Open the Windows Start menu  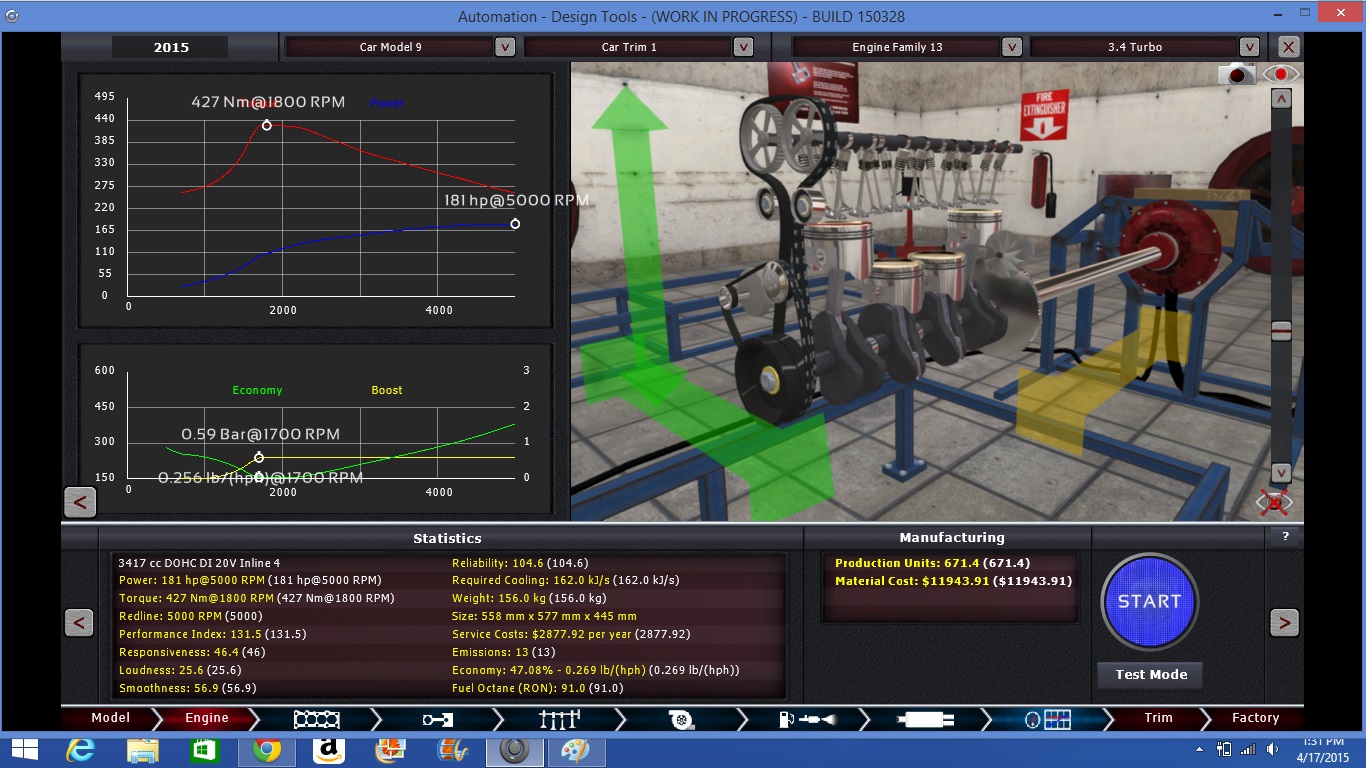tap(24, 750)
